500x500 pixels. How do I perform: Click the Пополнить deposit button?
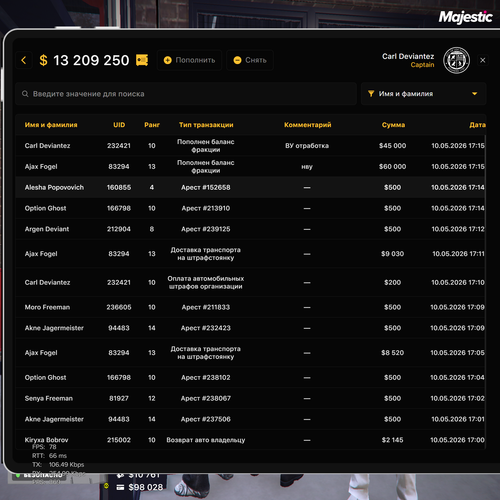pyautogui.click(x=189, y=60)
